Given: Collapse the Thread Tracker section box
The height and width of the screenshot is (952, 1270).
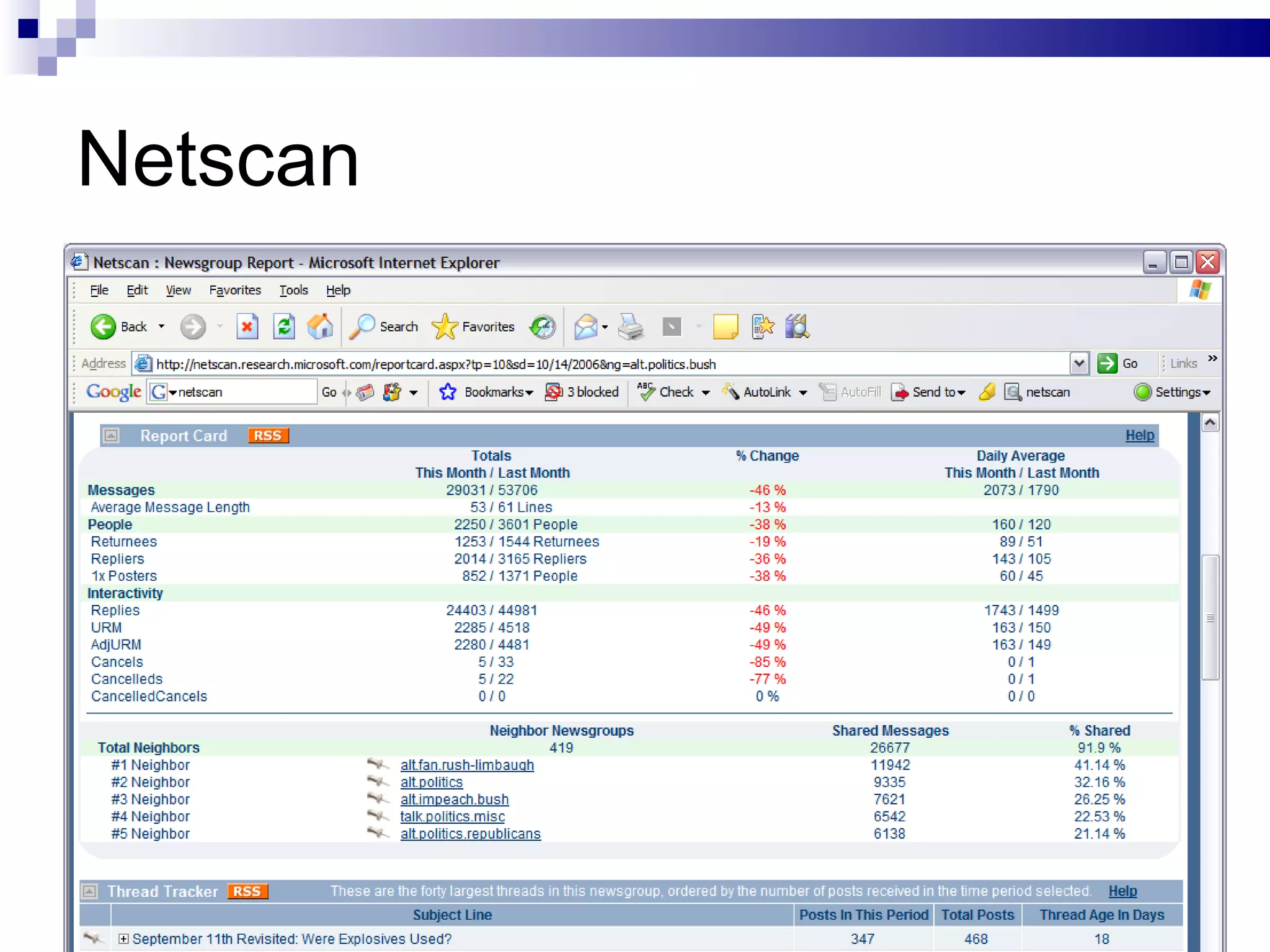Looking at the screenshot, I should tap(90, 891).
